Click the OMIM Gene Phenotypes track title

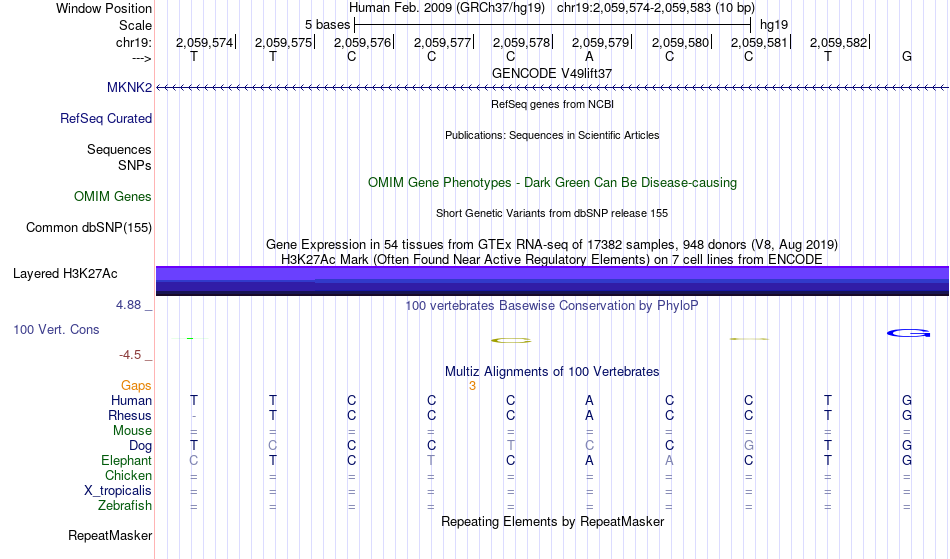pos(552,182)
